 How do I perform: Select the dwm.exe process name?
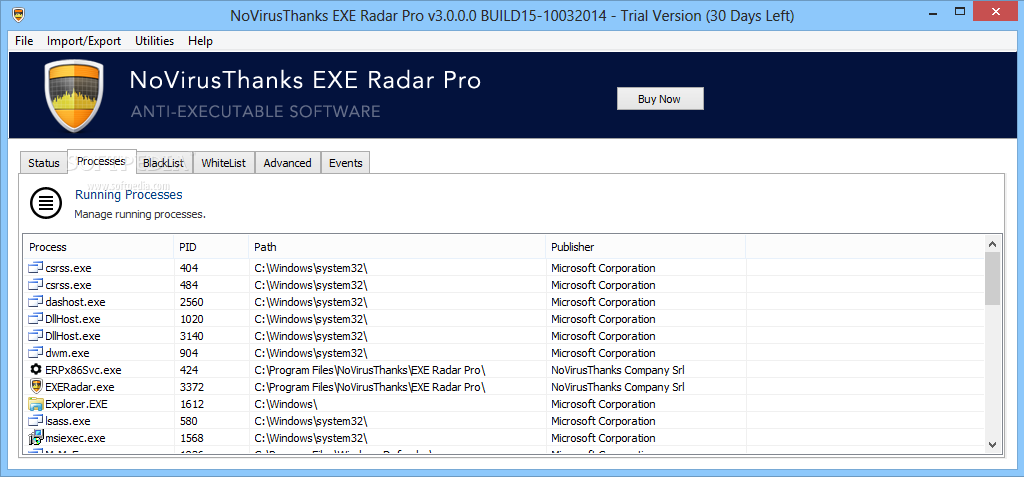(67, 353)
